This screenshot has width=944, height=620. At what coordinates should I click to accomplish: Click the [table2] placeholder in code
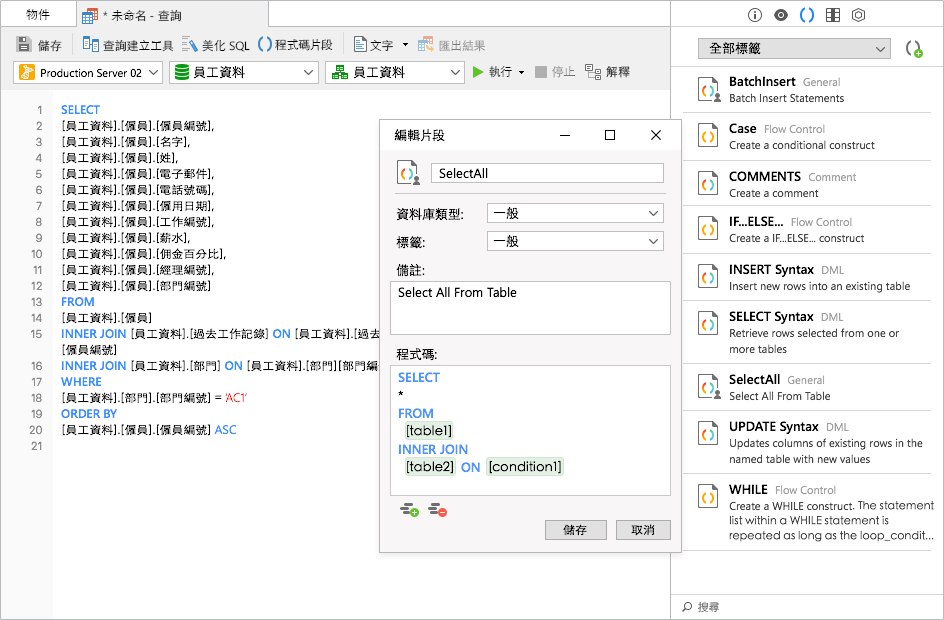[430, 467]
